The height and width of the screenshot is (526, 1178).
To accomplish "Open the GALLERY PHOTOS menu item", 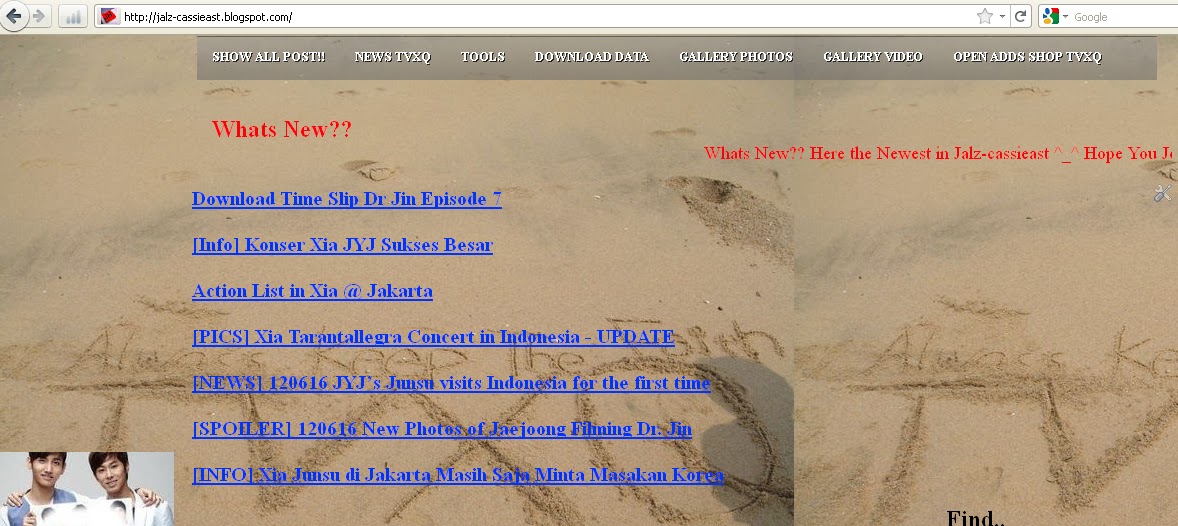I will (x=736, y=57).
